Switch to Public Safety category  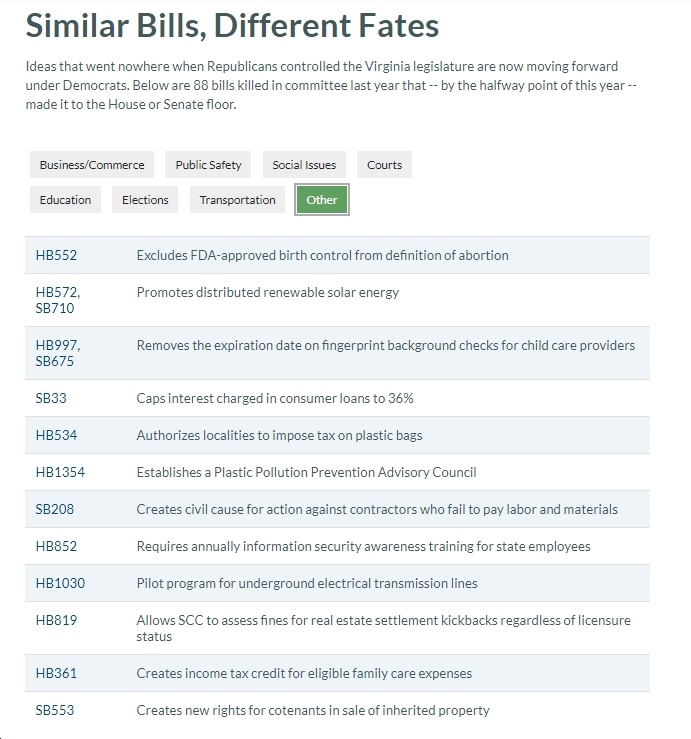(208, 164)
